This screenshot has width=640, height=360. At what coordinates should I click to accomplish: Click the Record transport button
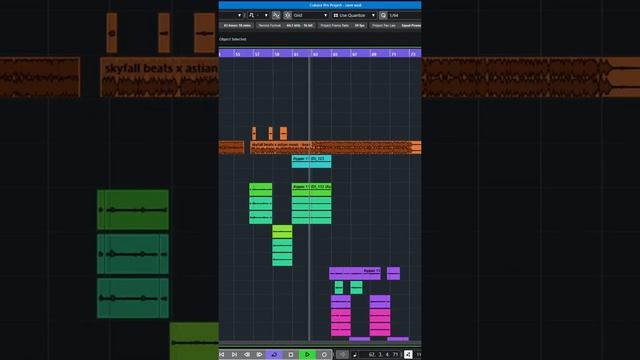324,355
